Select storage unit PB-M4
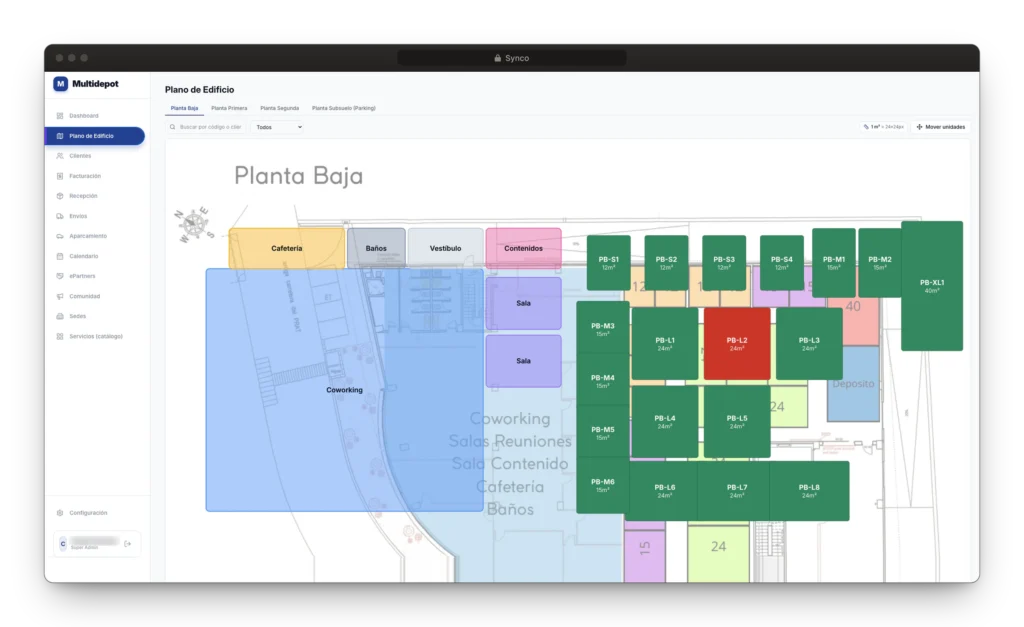 click(x=603, y=381)
